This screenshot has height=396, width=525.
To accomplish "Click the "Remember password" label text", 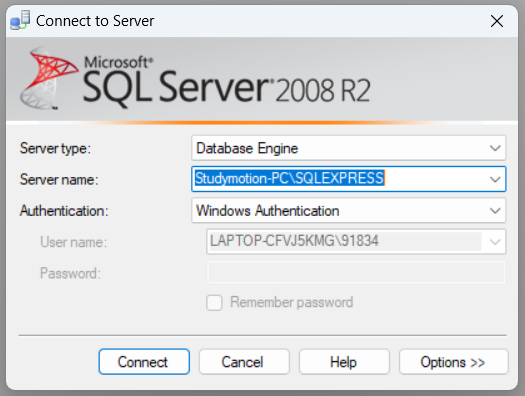I will [x=292, y=302].
